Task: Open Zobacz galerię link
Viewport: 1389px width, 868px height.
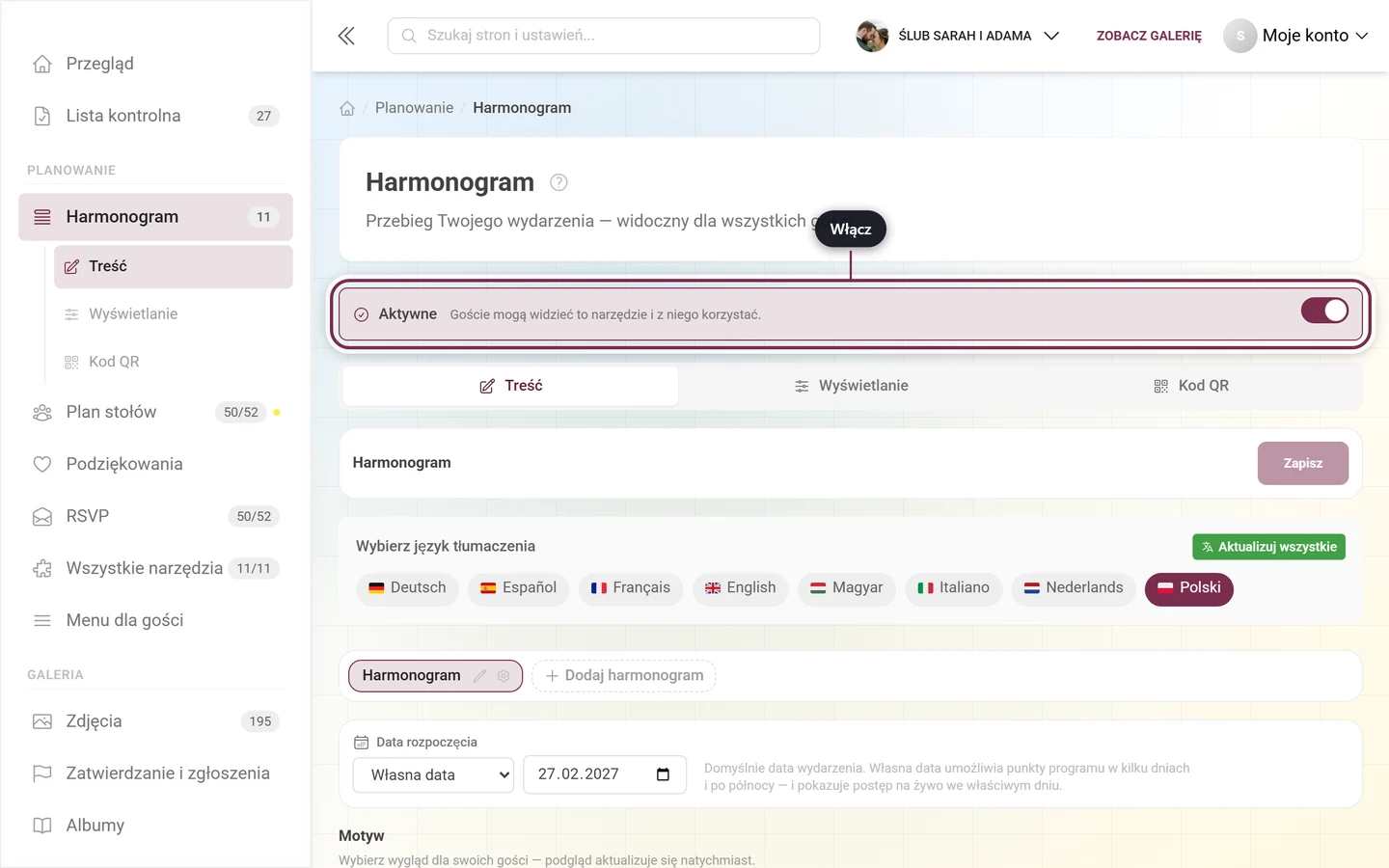Action: tap(1149, 36)
